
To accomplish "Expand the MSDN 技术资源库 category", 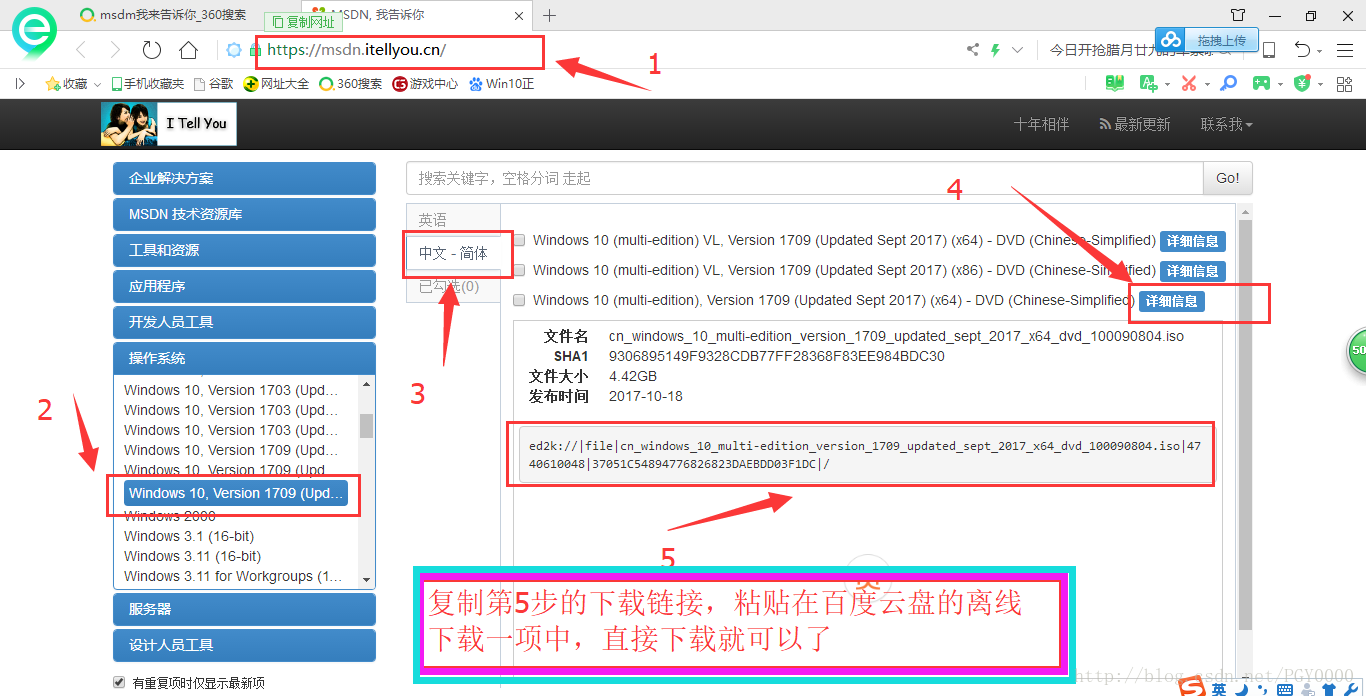I will [x=244, y=214].
